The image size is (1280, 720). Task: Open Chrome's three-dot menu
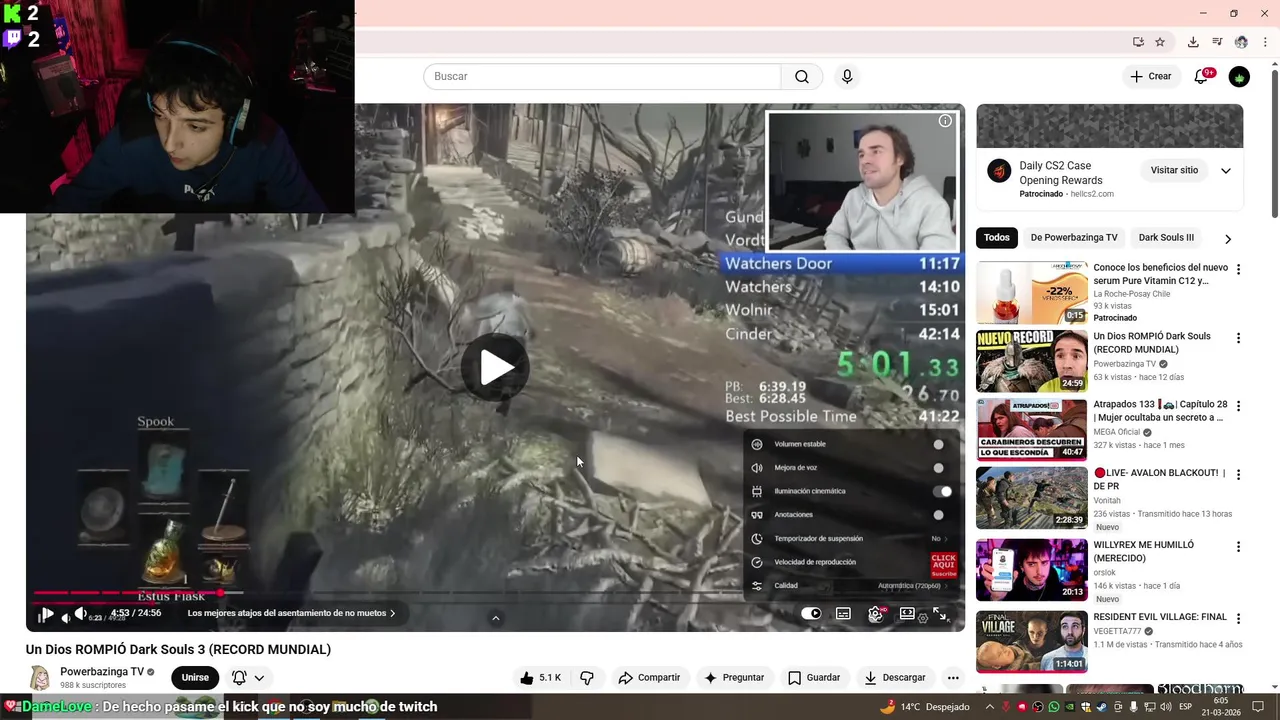[1265, 42]
